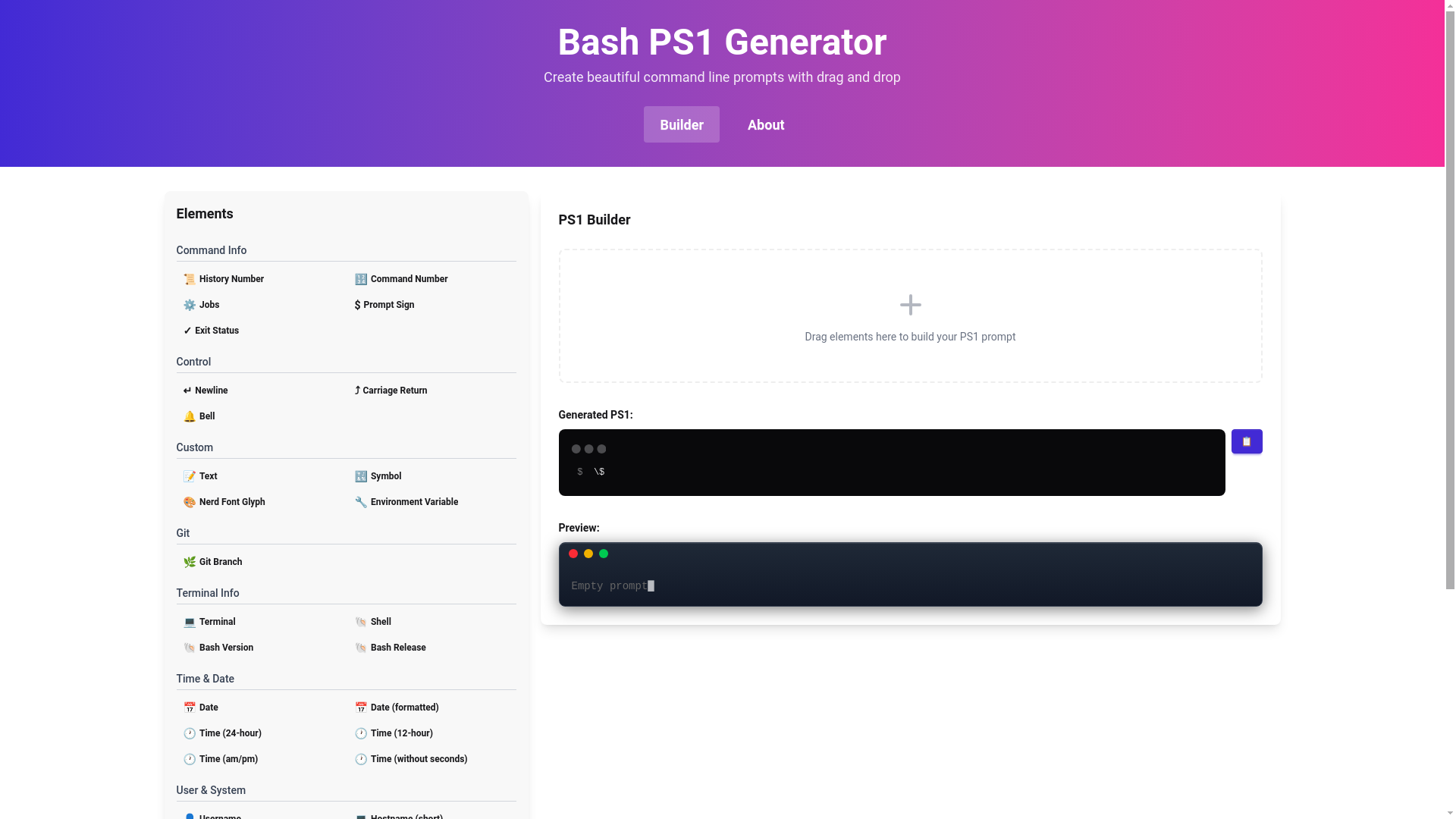Switch to the Builder tab
Viewport: 1456px width, 819px height.
pyautogui.click(x=682, y=124)
